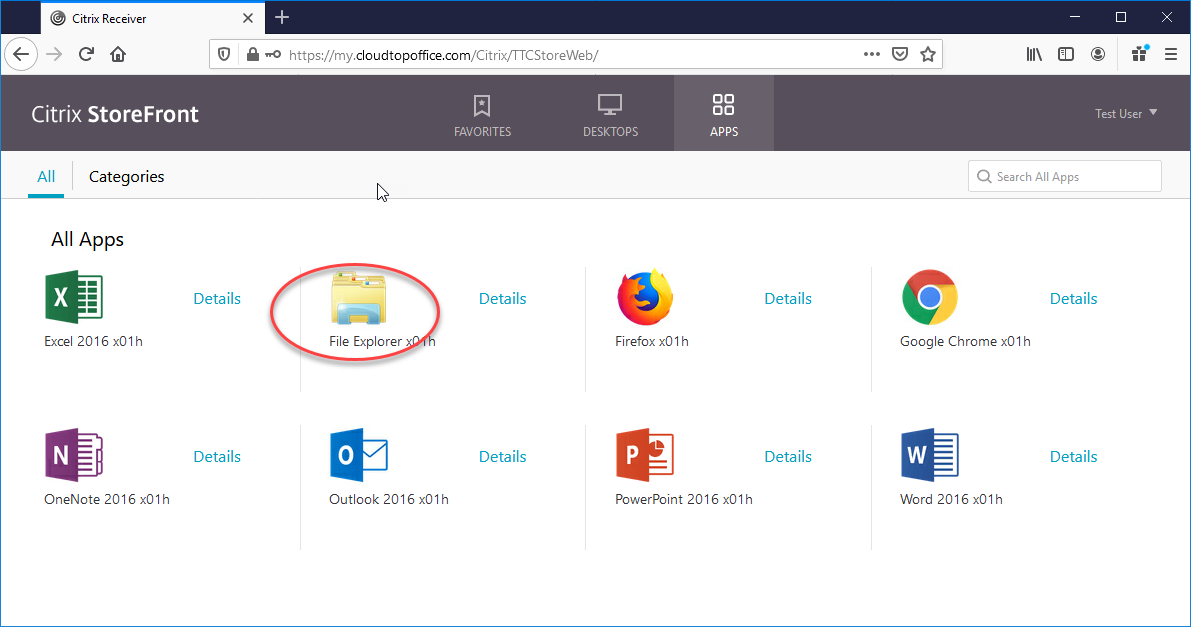The width and height of the screenshot is (1191, 627).
Task: Start the PowerPoint 2016 x01h icon
Action: point(645,455)
